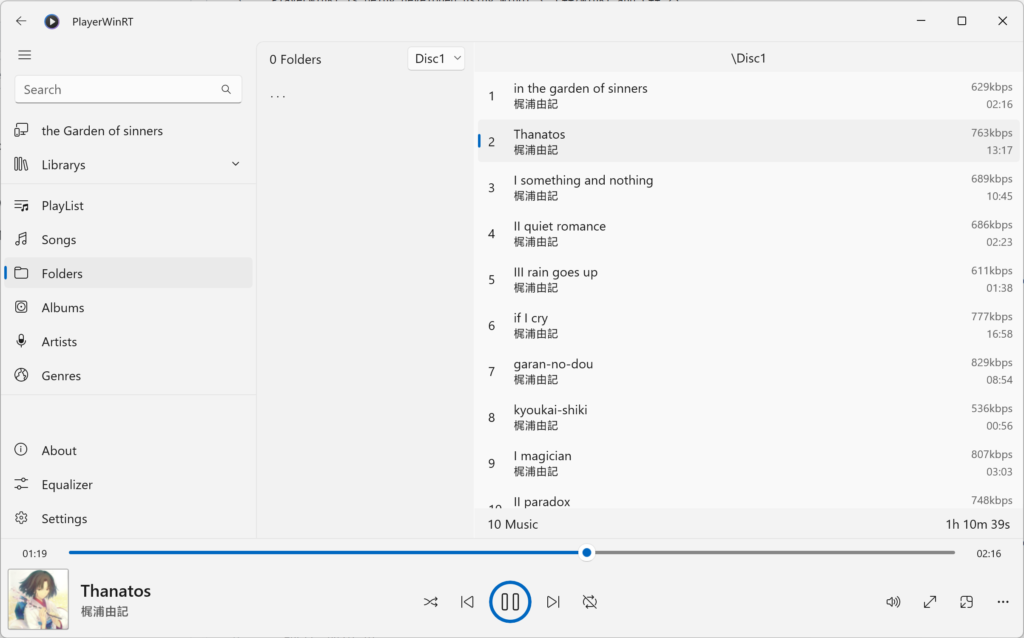Select track II paradox
Screen dimensions: 1024x638
[x=748, y=500]
